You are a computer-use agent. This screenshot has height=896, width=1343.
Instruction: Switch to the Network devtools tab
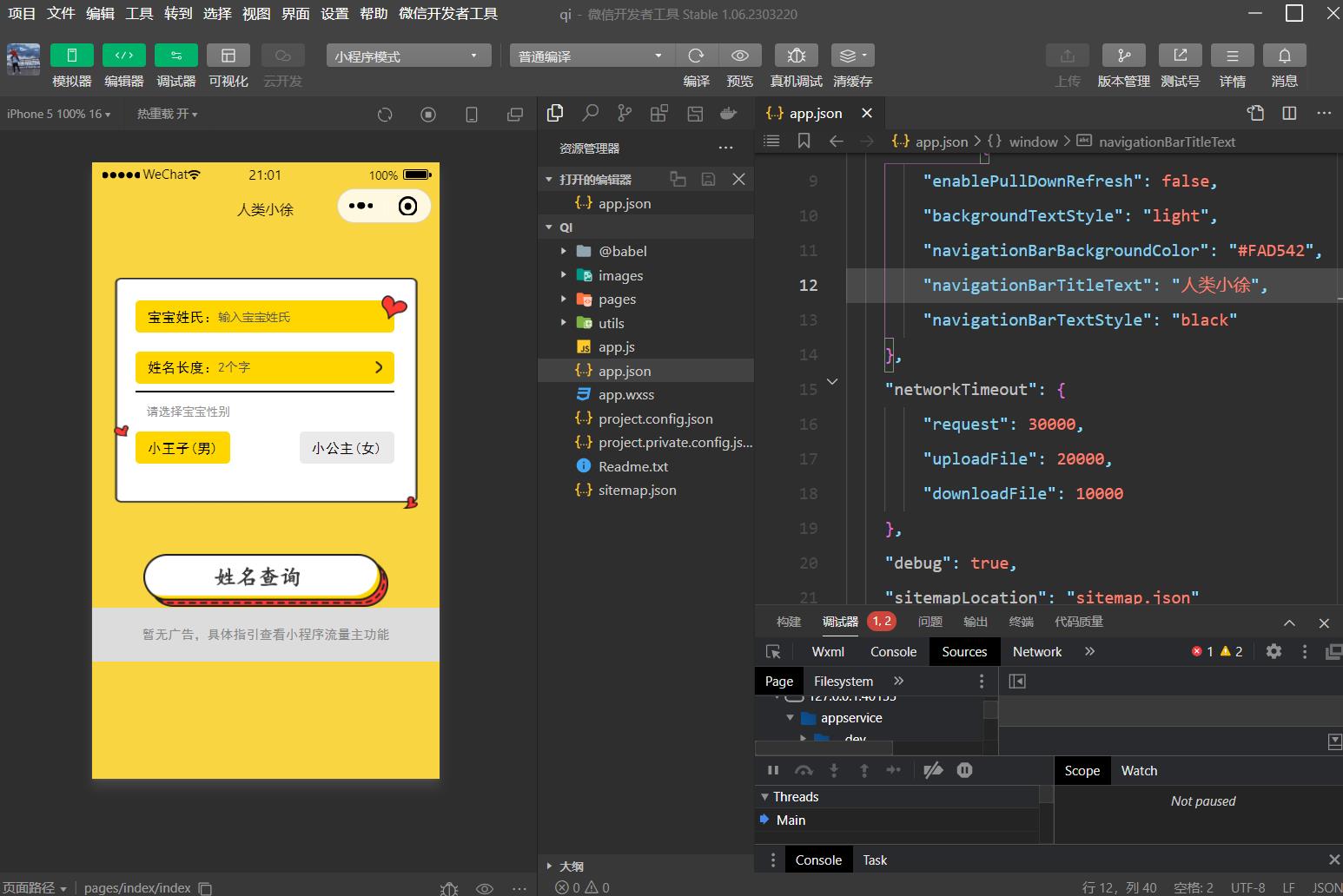coord(1037,652)
